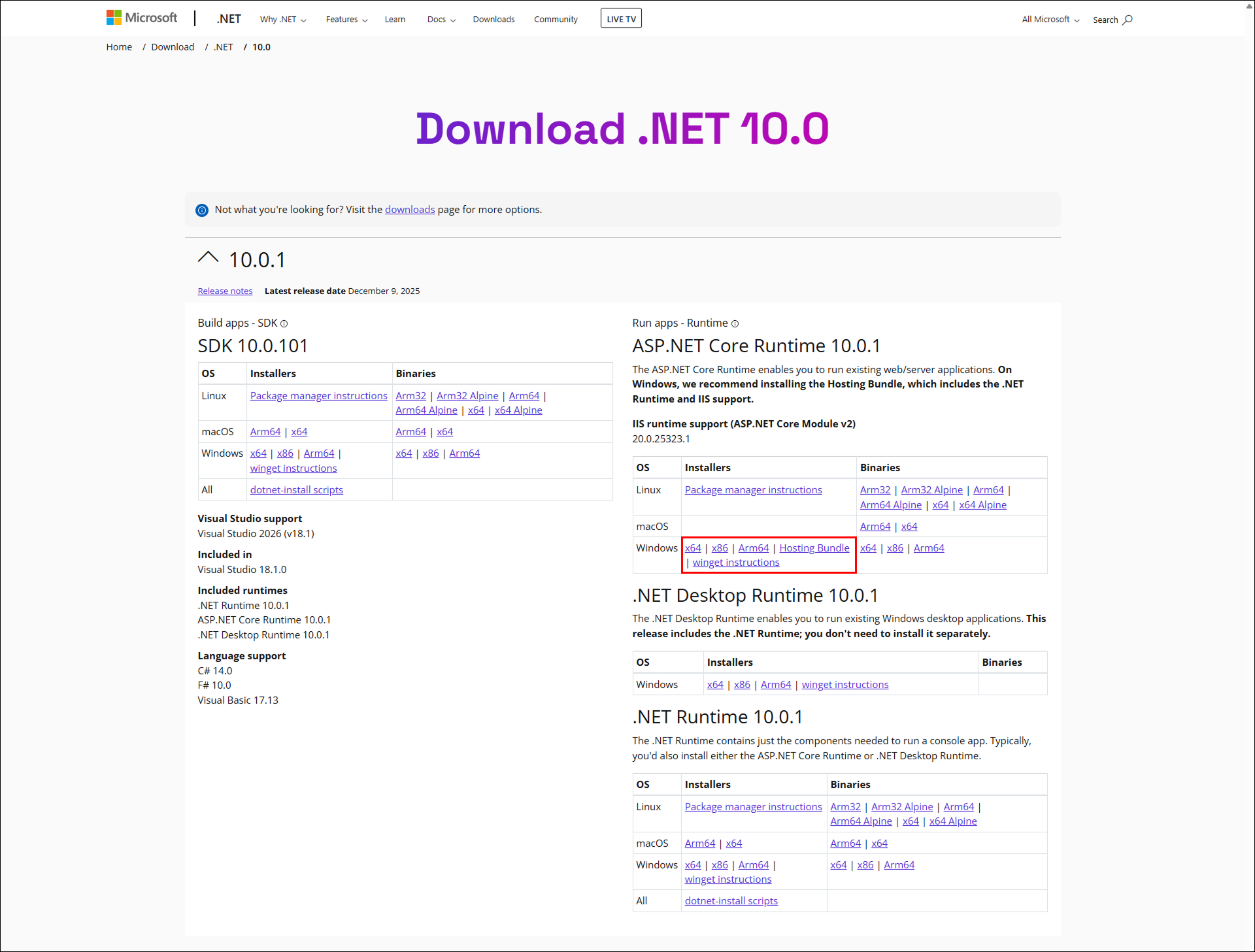Download ASP.NET Core Linux Arm64 Alpine binaries

click(890, 505)
